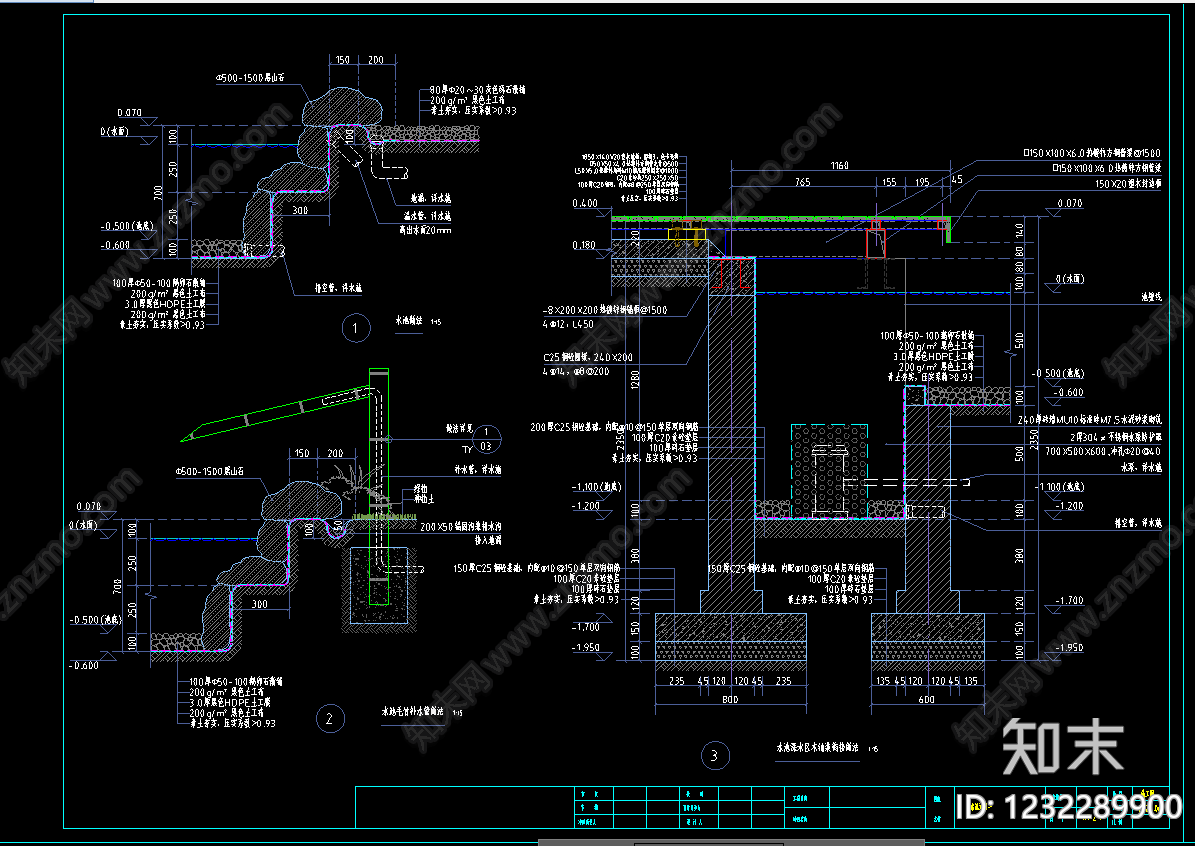The image size is (1195, 846).
Task: Select the "700×500×600" pump cover note
Action: click(x=1103, y=451)
